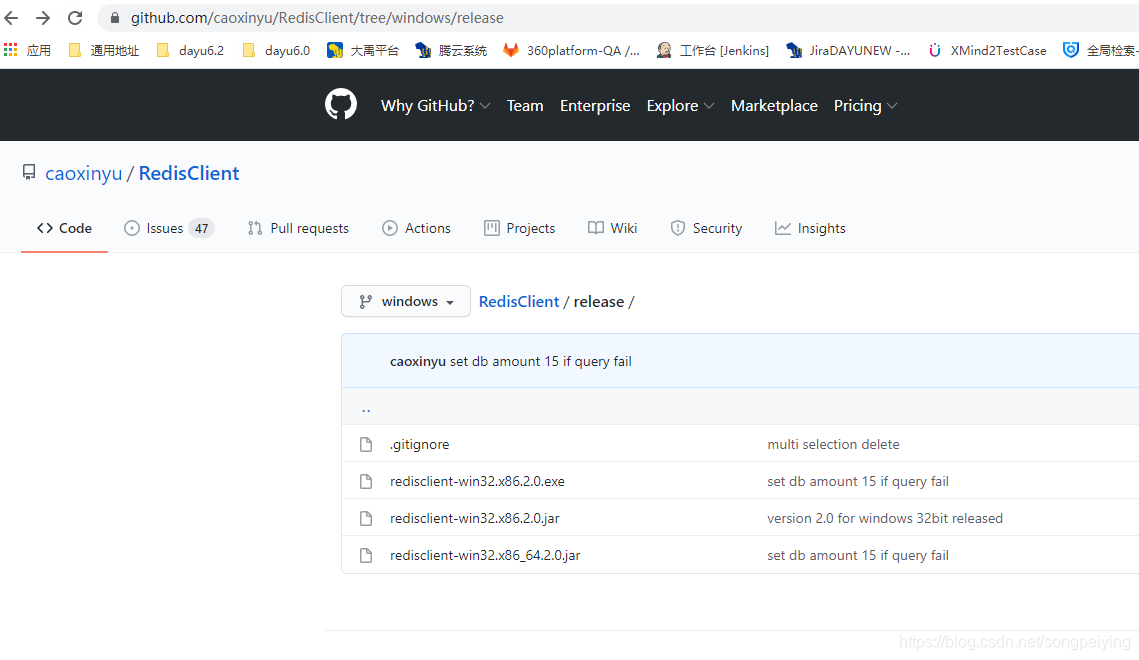Open the GitHub Octocat logo home
Viewport: 1139px width, 660px height.
coord(341,105)
